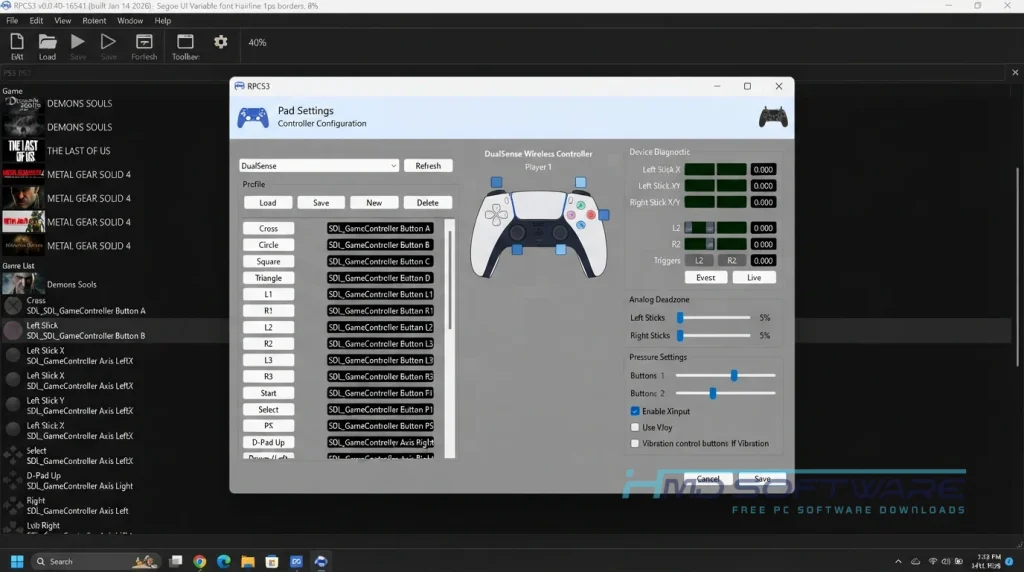Open the Help menu

[x=163, y=21]
